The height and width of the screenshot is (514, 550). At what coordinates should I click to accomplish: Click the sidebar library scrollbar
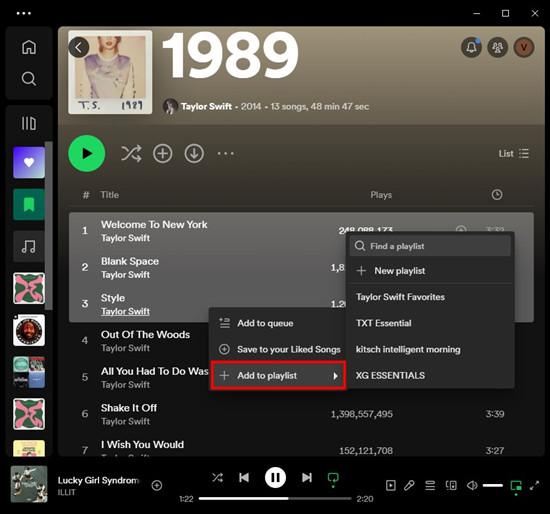click(x=49, y=226)
